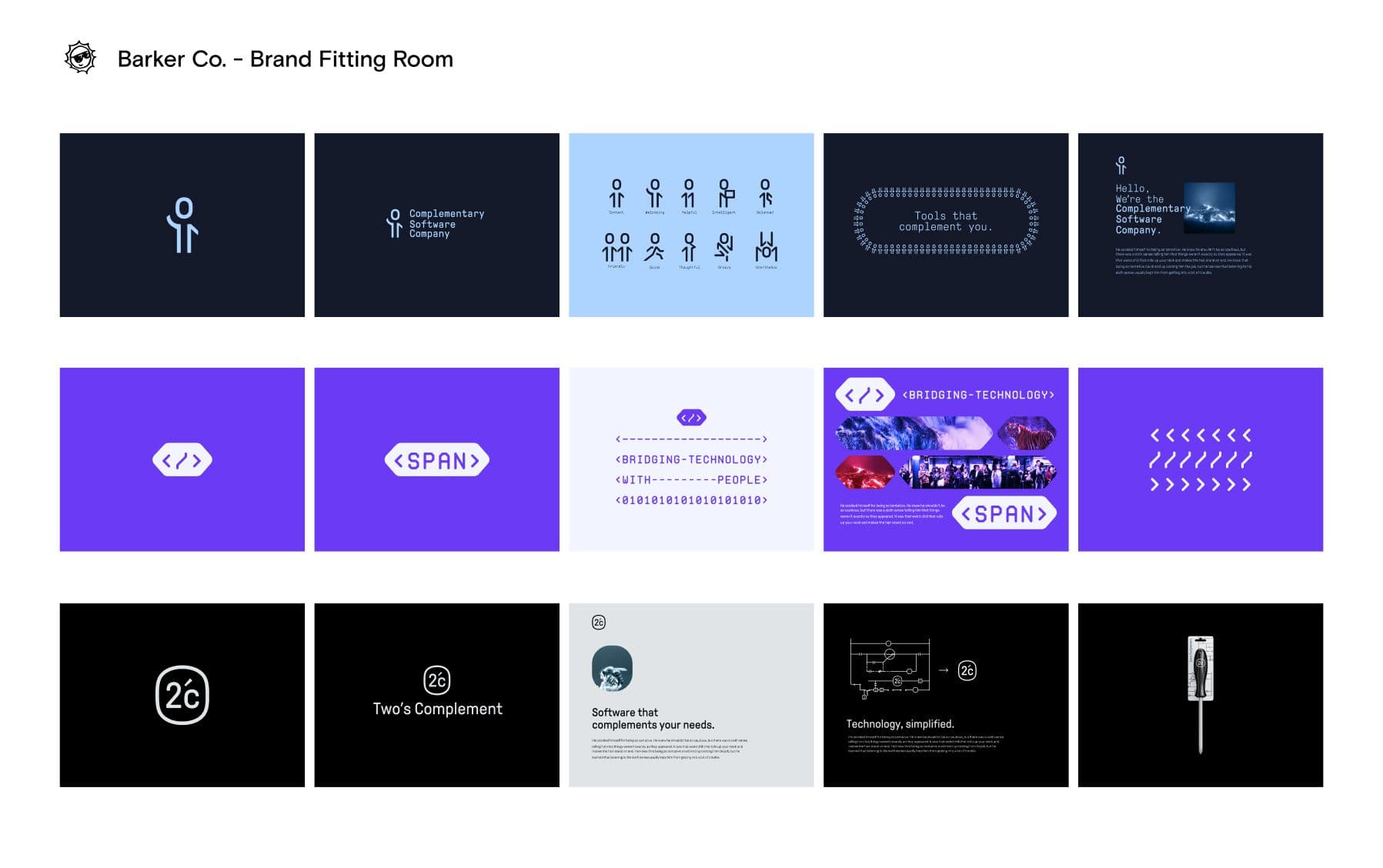Image resolution: width=1383 pixels, height=868 pixels.
Task: Click the white SPAN logo badge on purple
Action: (x=436, y=460)
